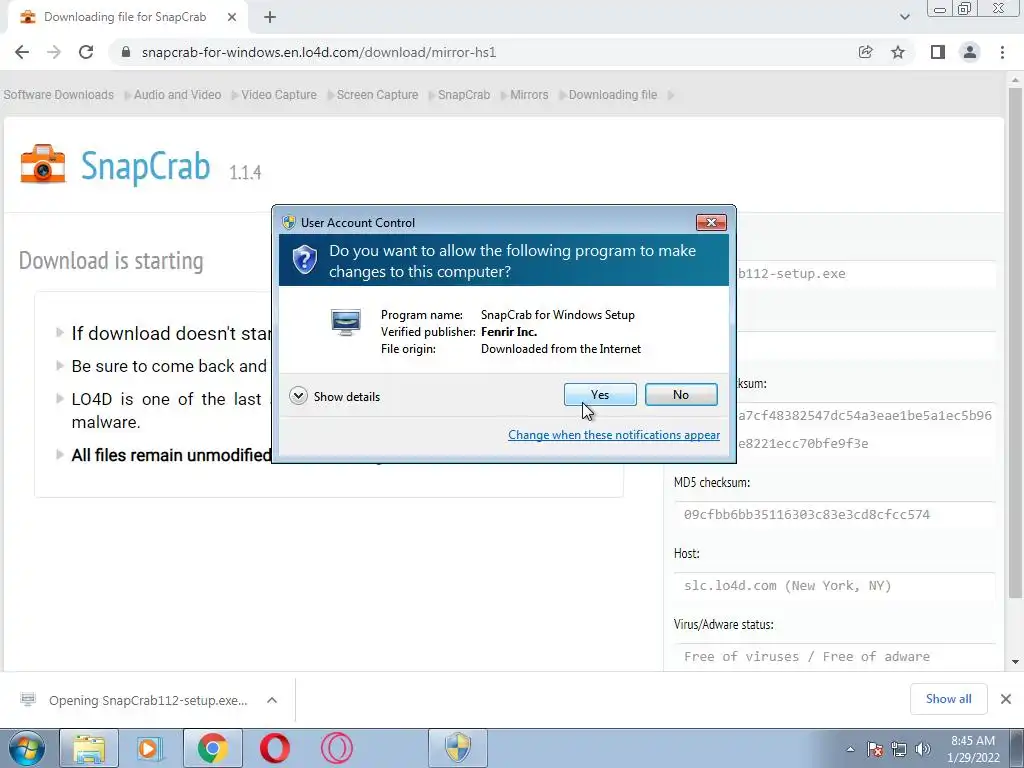Click volume speaker tray icon
Viewport: 1024px width, 768px height.
tap(923, 749)
